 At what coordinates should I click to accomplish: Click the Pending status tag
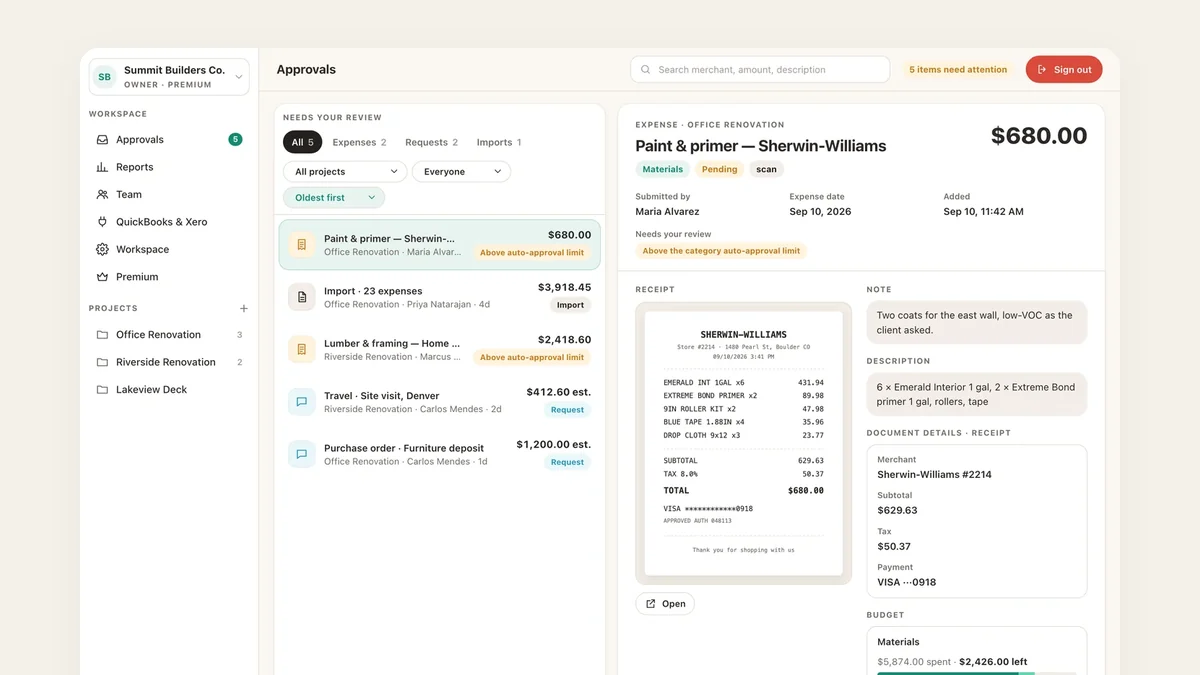719,170
